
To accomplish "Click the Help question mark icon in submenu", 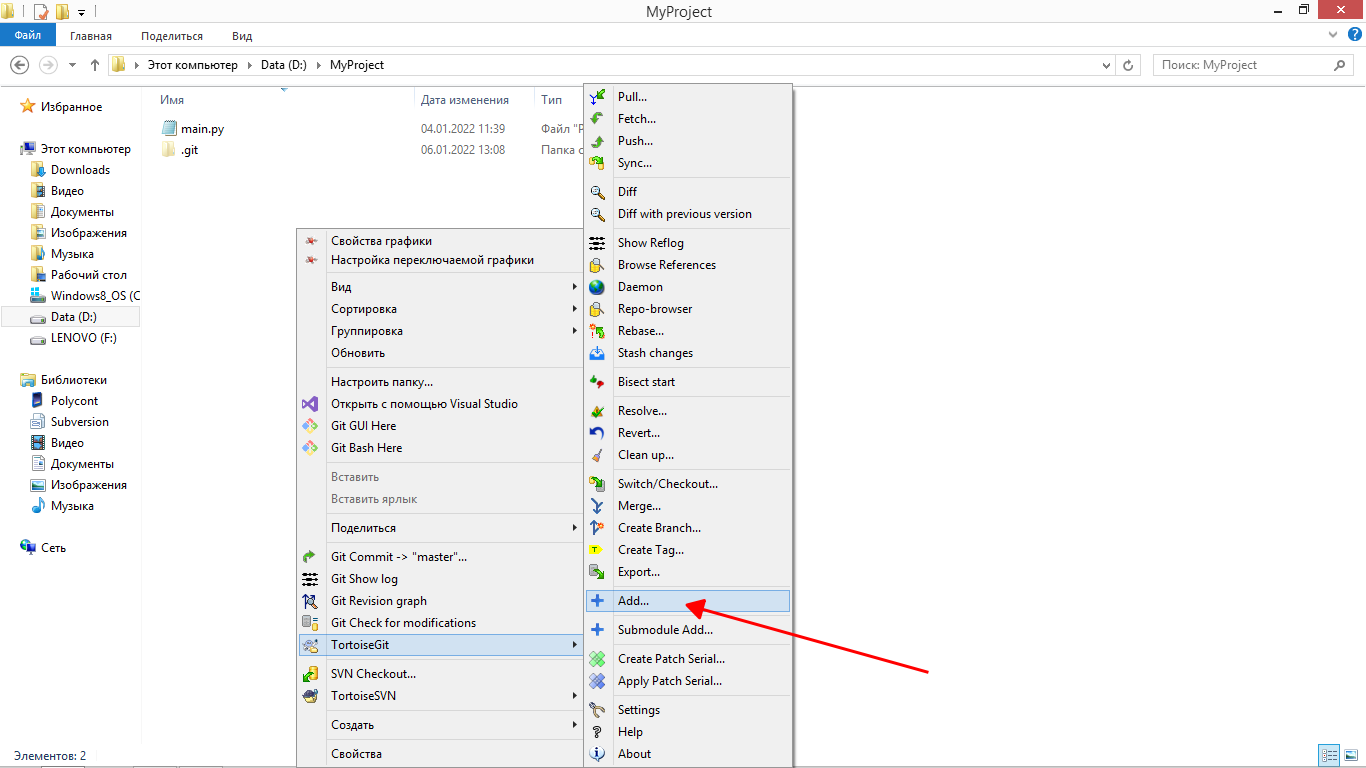I will 598,732.
